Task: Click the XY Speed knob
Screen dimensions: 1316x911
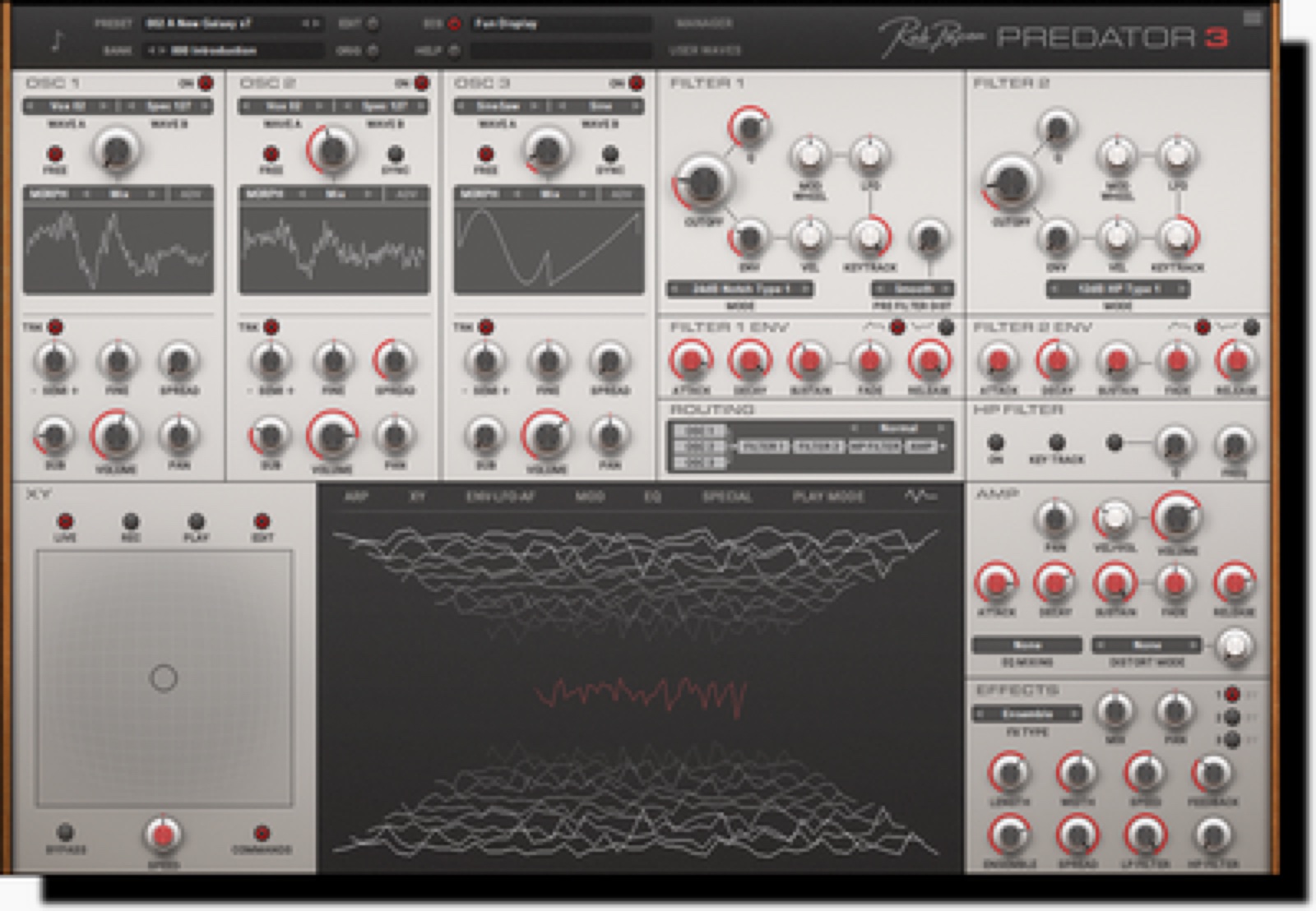Action: 163,835
